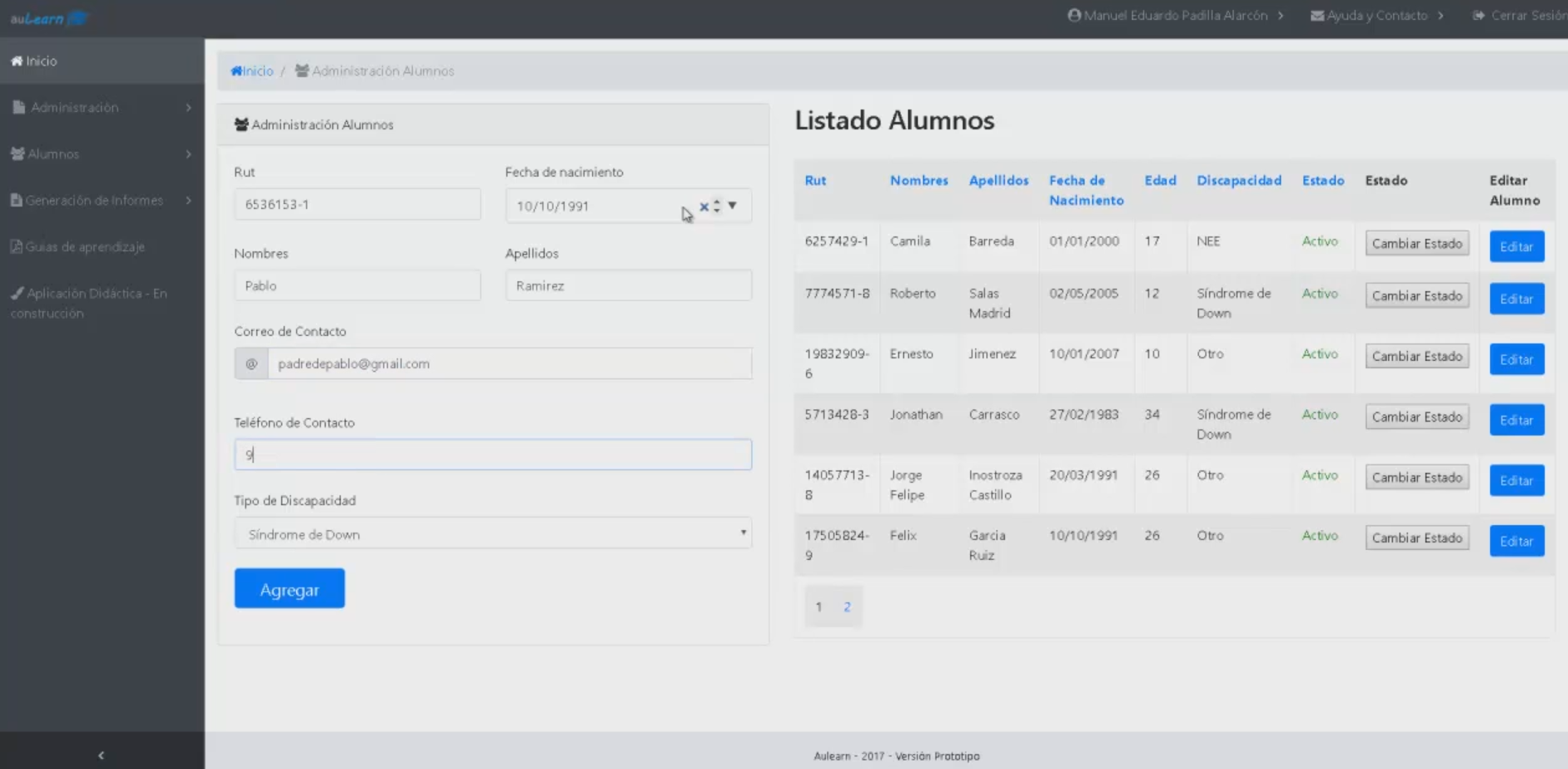Open Guías de aprendizaje via its sidebar icon

[x=16, y=246]
